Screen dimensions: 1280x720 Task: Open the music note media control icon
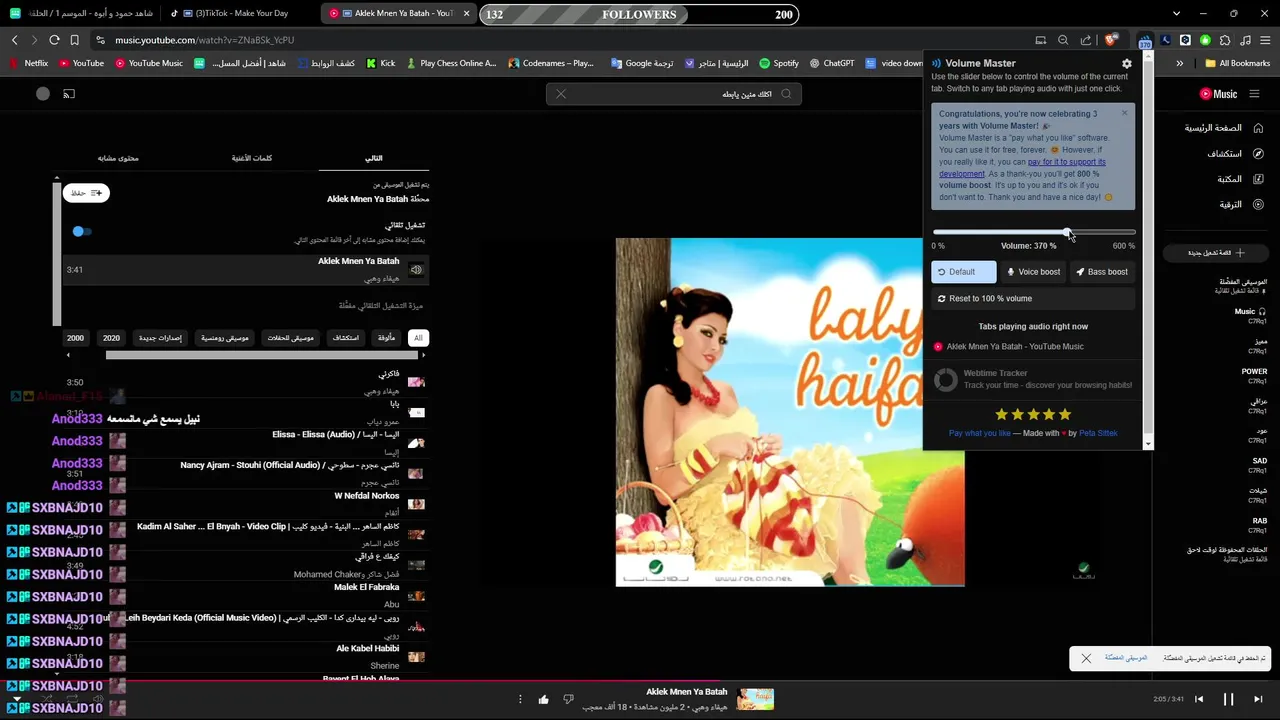pyautogui.click(x=1245, y=40)
